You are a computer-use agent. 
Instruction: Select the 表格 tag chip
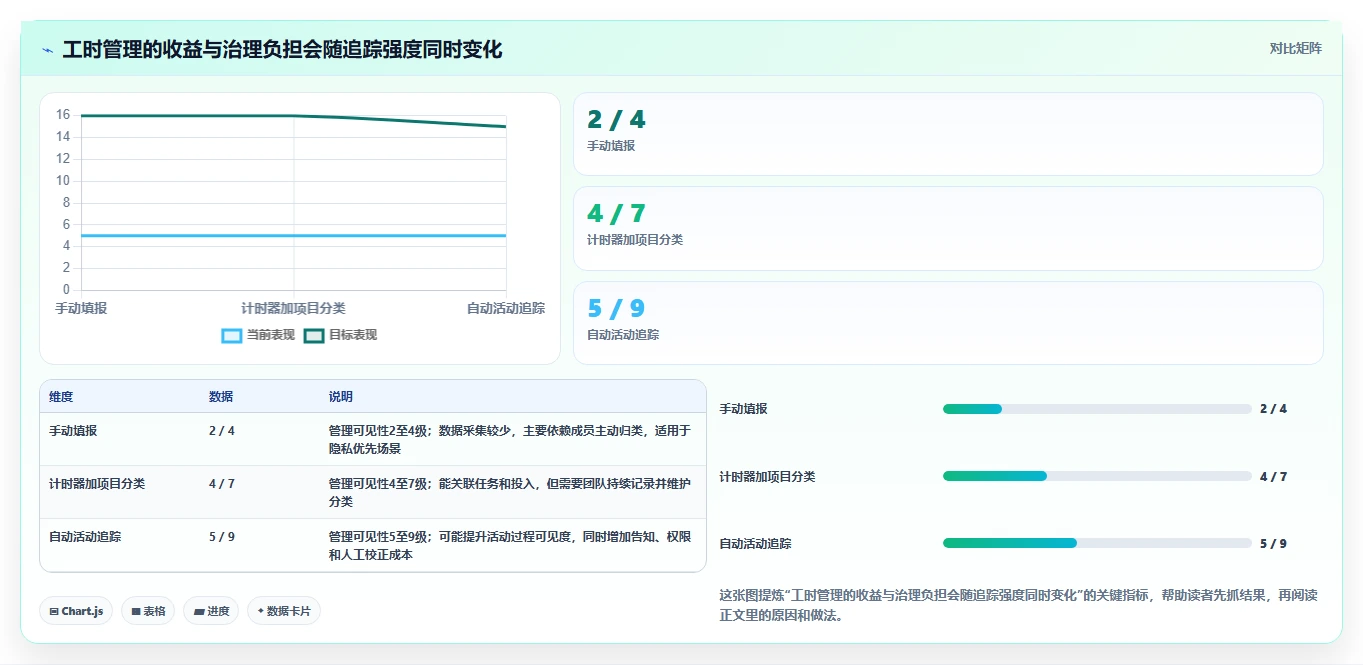pyautogui.click(x=148, y=611)
